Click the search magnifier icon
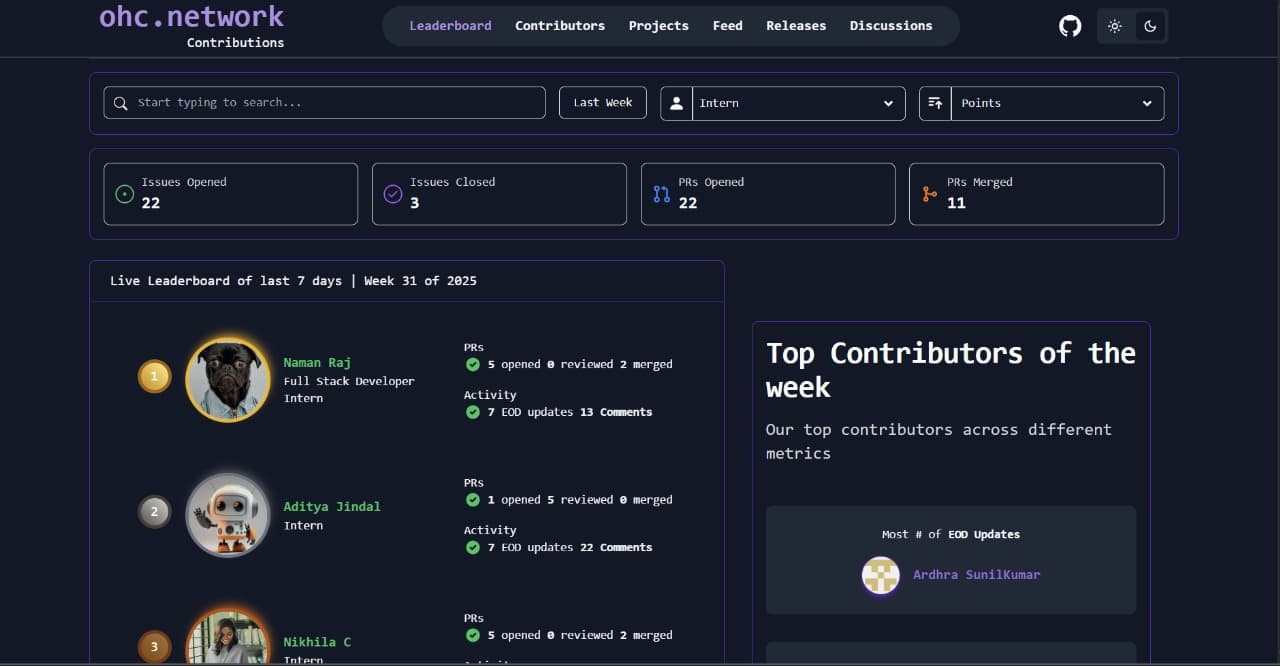 [120, 103]
